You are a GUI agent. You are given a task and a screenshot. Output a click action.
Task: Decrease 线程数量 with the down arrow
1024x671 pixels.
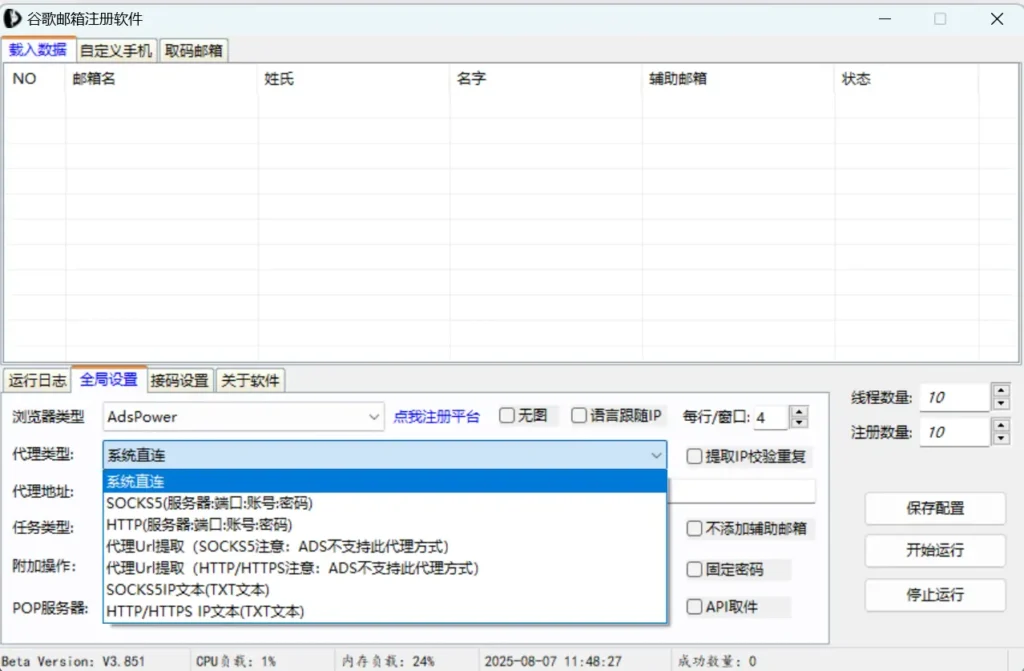(x=1000, y=404)
